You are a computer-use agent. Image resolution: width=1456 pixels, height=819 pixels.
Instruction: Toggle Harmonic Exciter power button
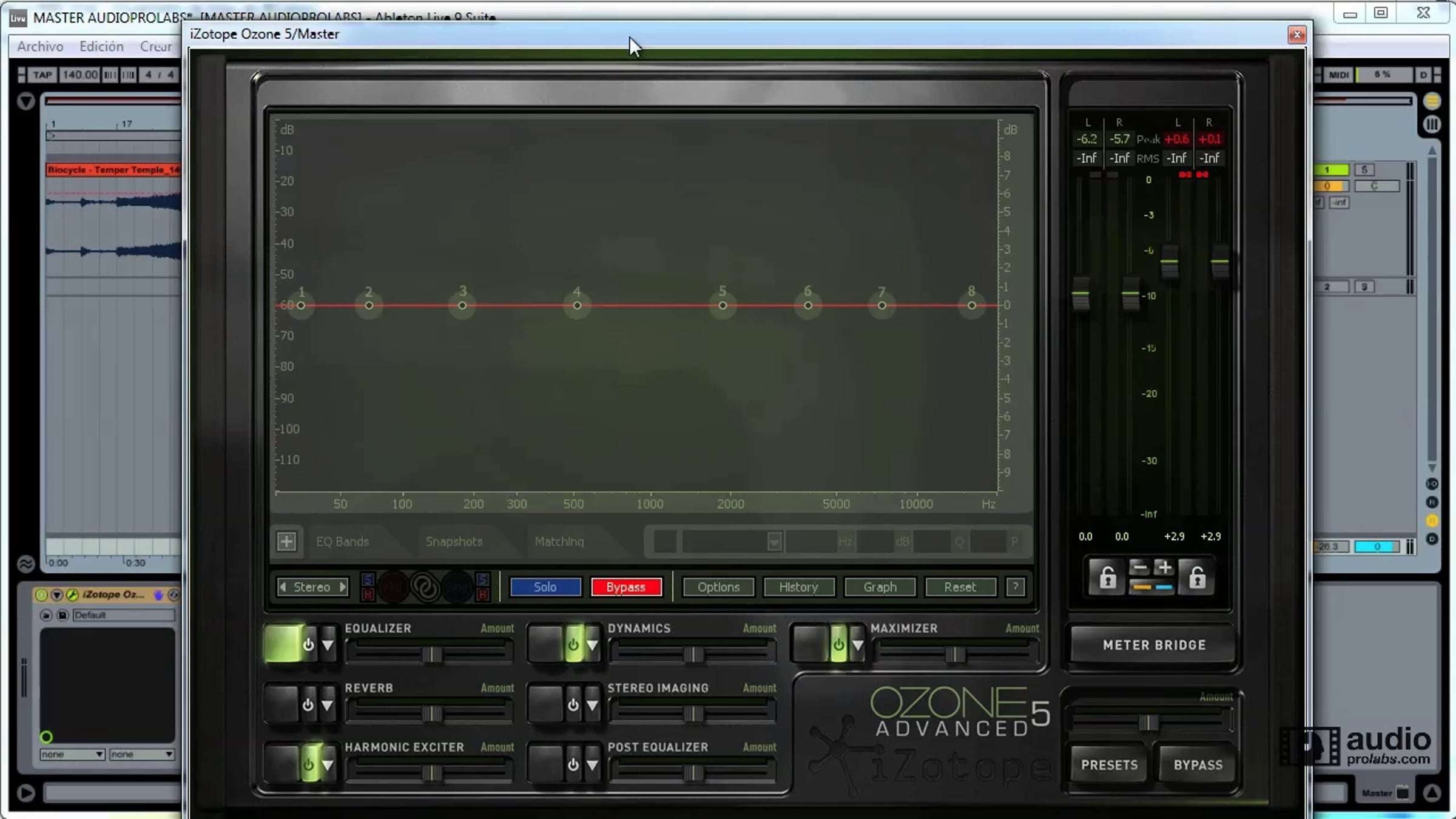308,765
